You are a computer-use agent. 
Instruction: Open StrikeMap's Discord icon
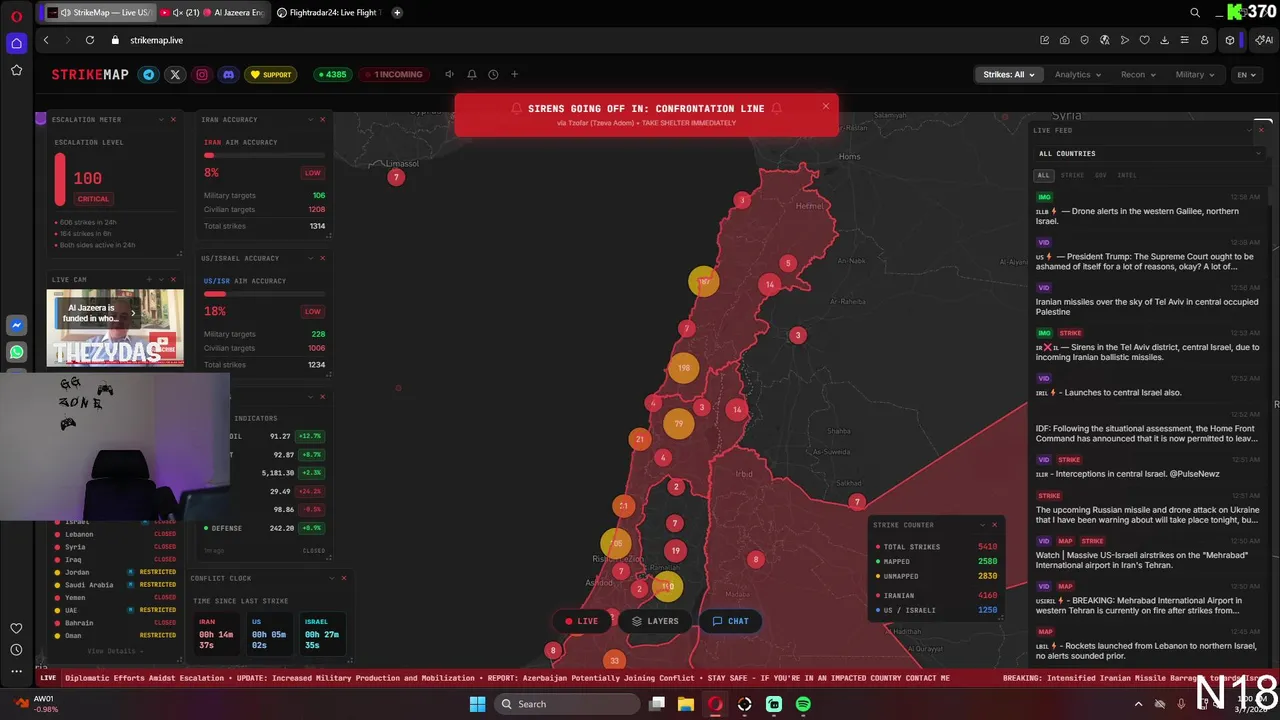[x=228, y=74]
